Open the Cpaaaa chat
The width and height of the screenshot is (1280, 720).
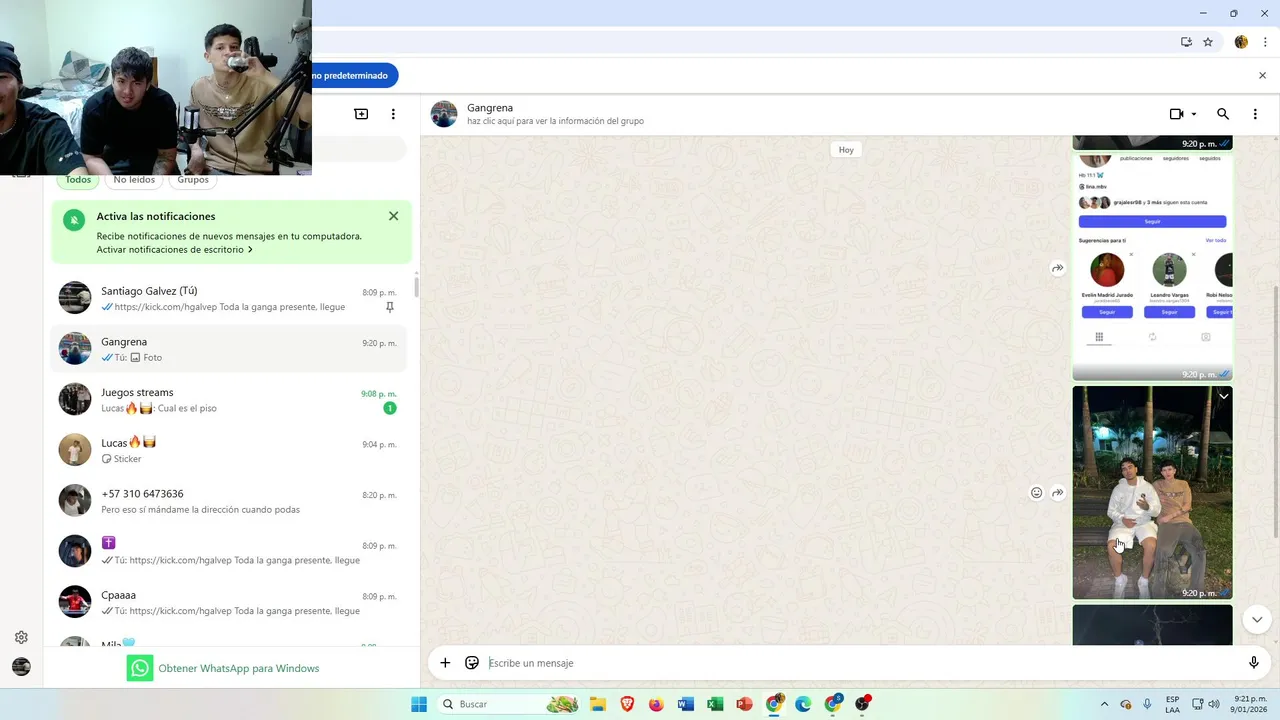pos(229,602)
